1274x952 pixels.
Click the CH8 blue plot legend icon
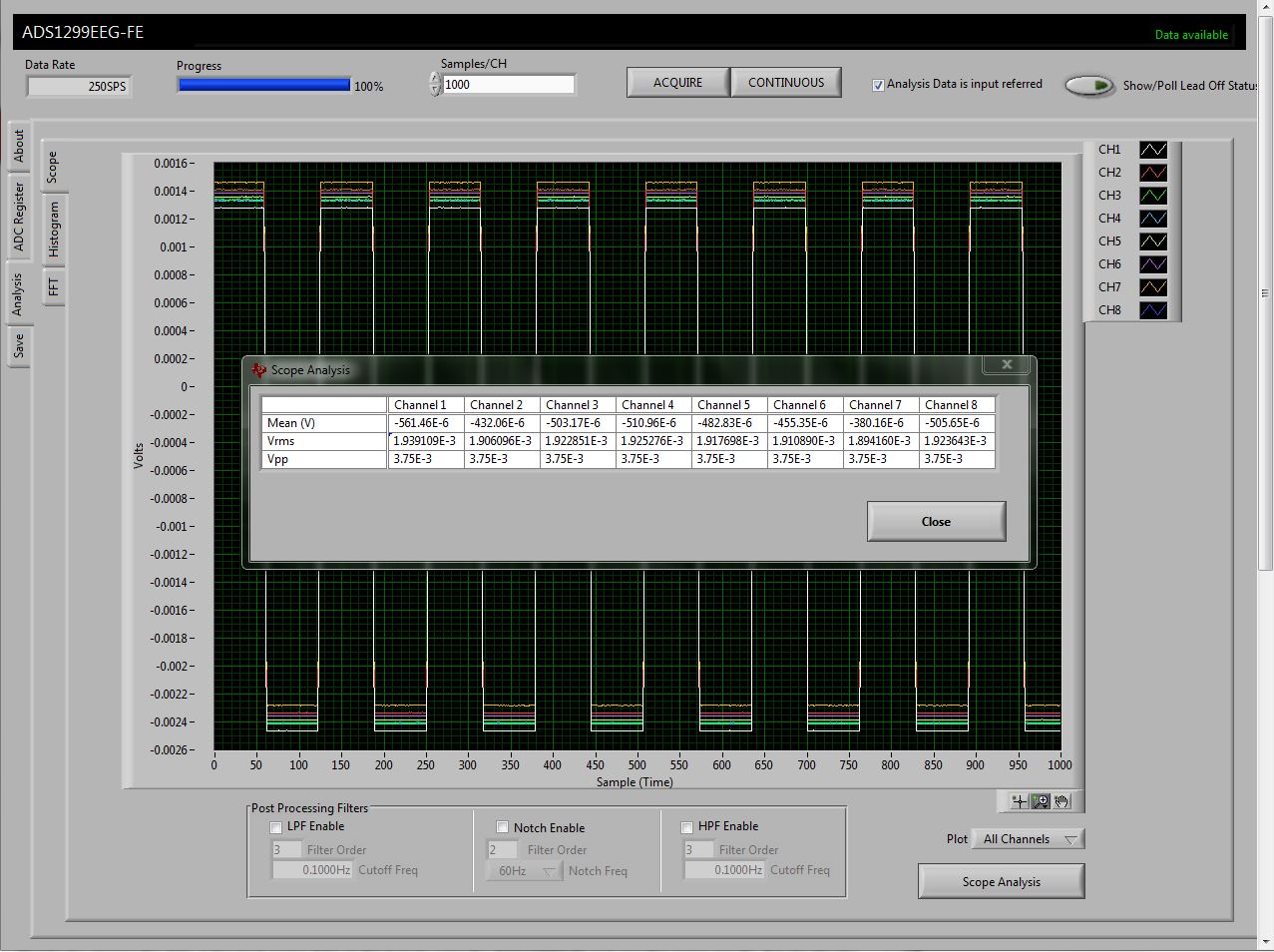(x=1153, y=310)
